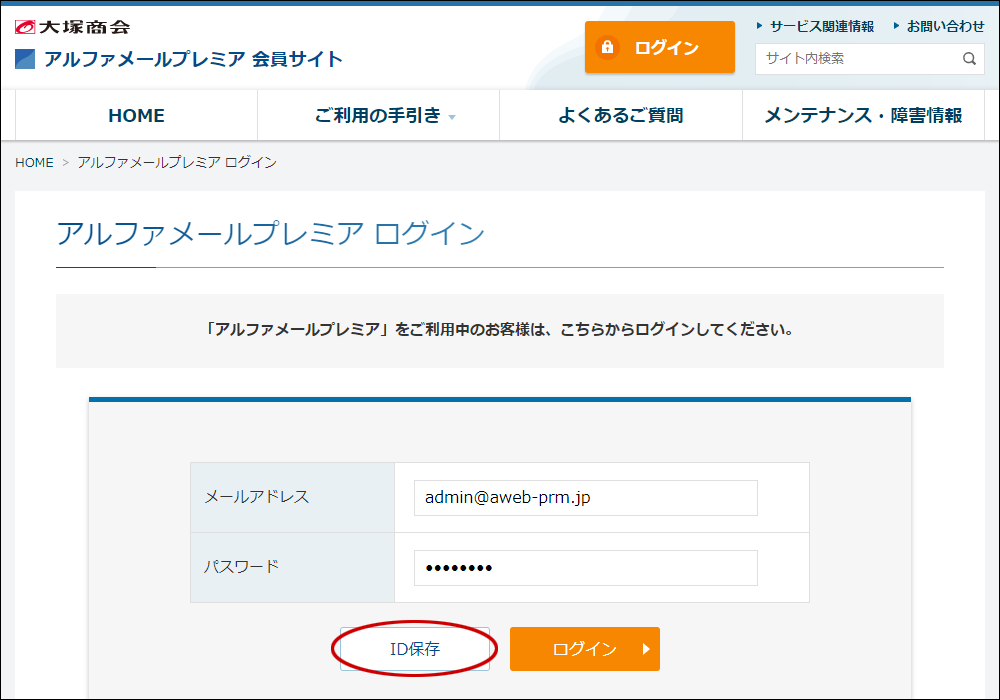
Task: Open the よくあるご質問 tab
Action: click(621, 115)
